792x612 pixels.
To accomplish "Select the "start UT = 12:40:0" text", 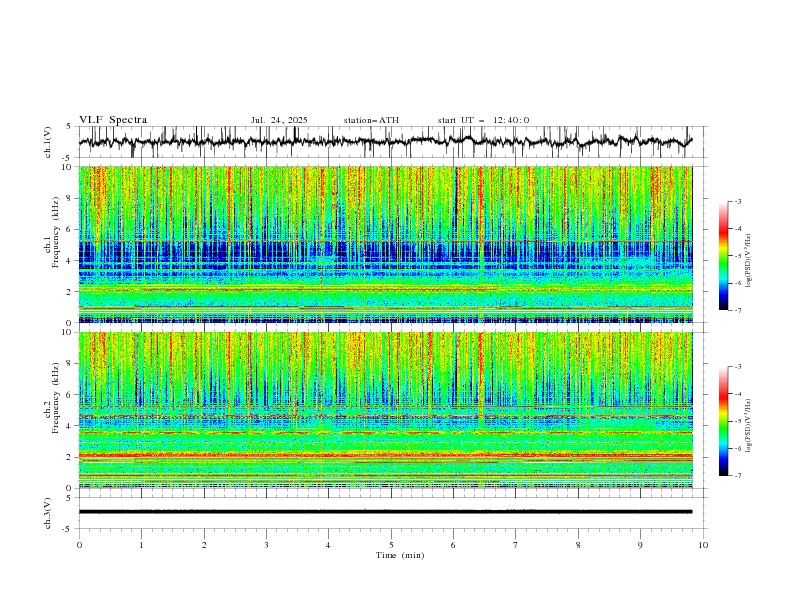I will [x=483, y=120].
